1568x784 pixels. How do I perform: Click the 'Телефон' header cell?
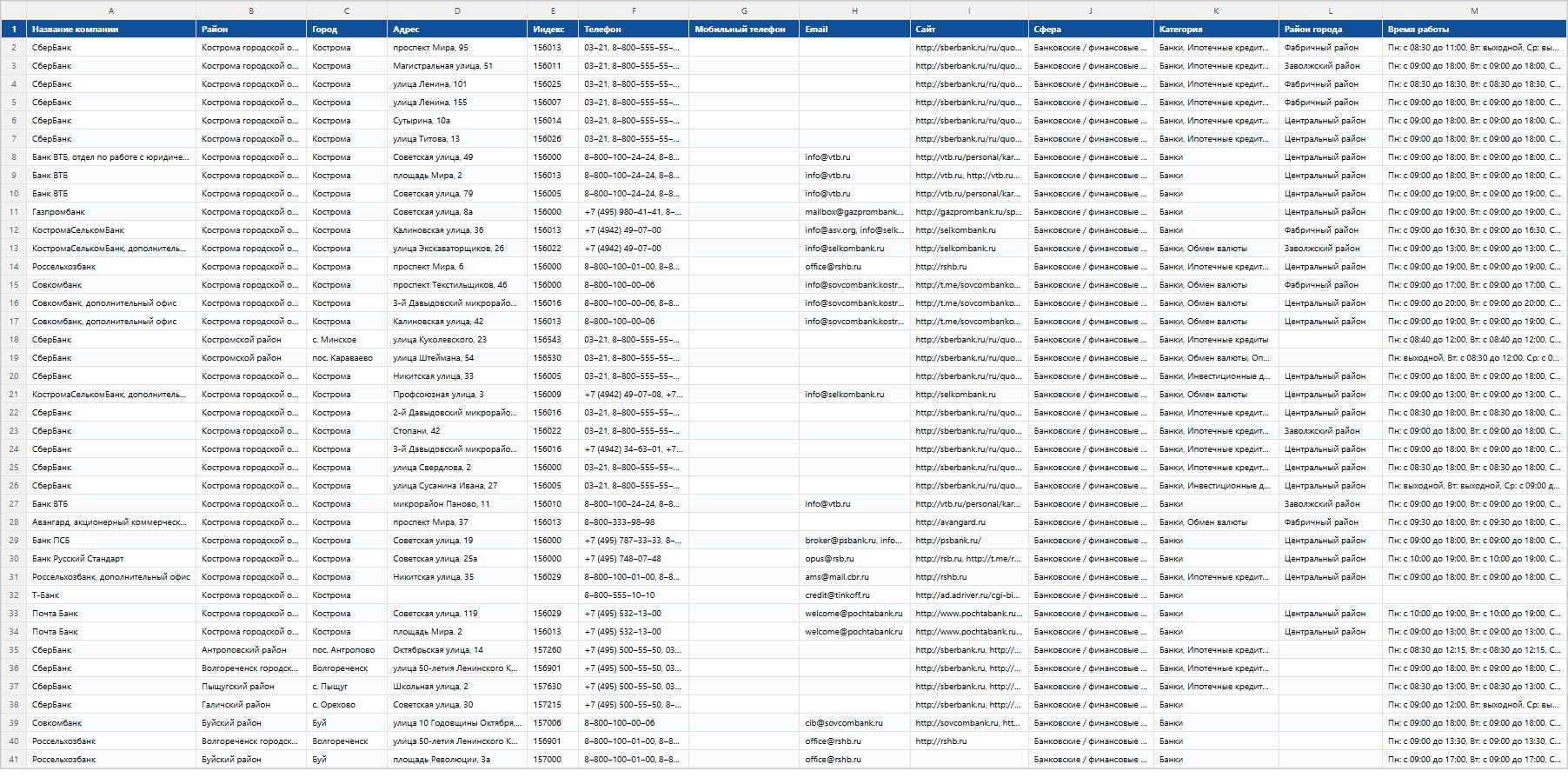tap(634, 29)
